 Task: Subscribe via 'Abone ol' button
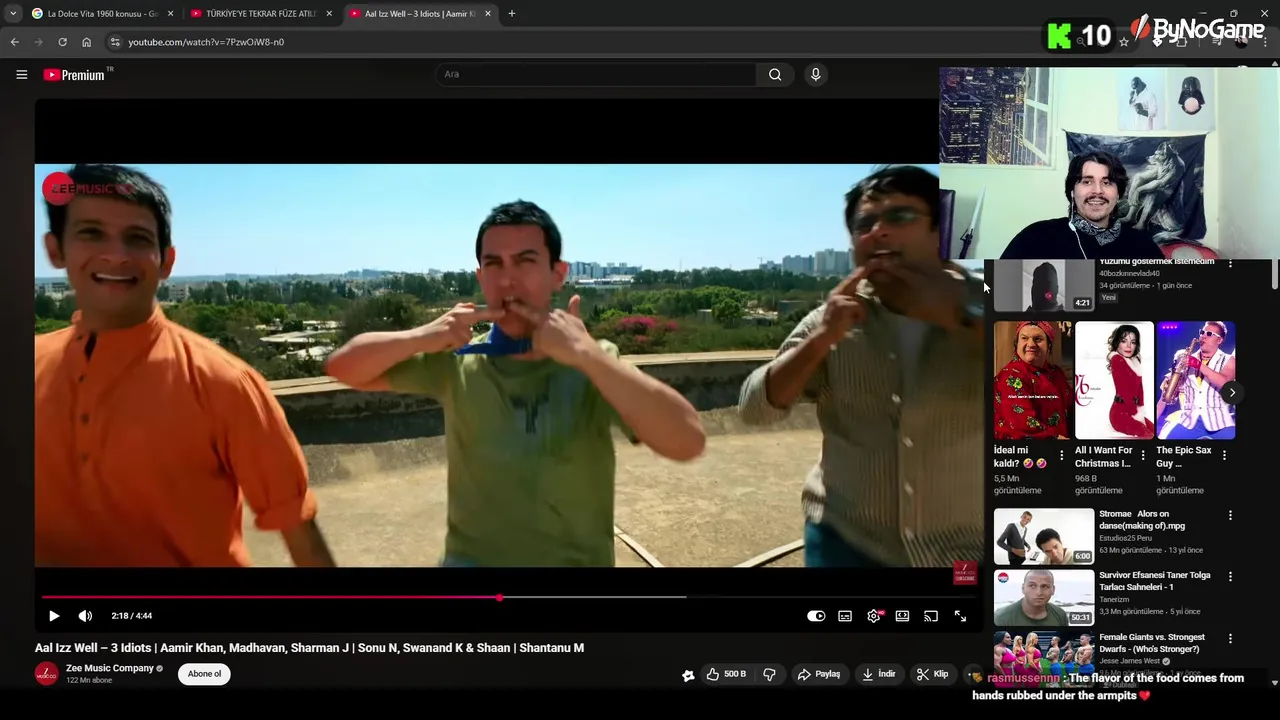(204, 674)
